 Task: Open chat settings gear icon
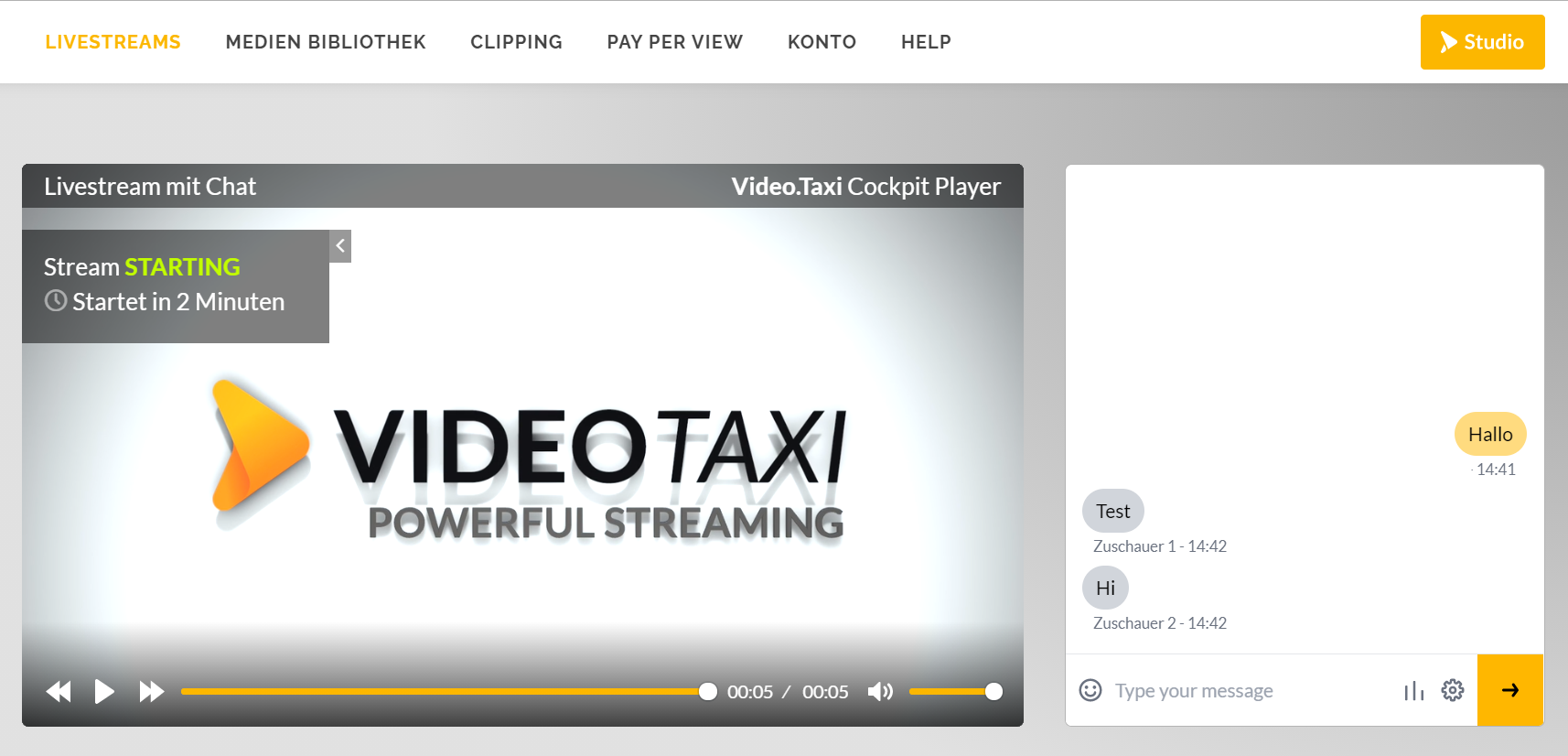coord(1453,690)
